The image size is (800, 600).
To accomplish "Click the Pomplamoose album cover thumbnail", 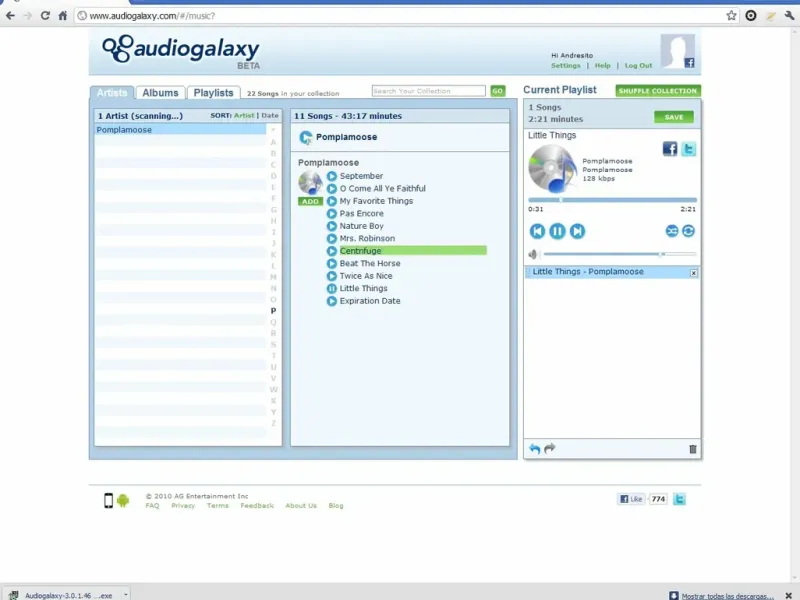I will (x=310, y=183).
